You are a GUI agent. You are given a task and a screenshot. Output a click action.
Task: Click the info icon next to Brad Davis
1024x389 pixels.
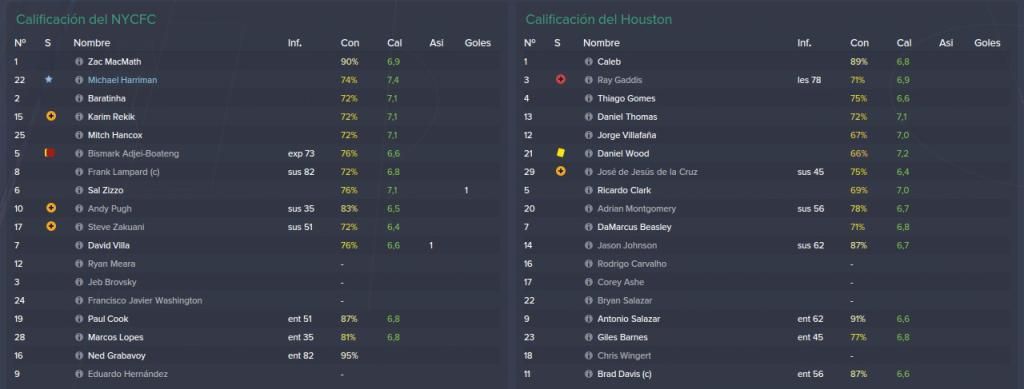pyautogui.click(x=588, y=374)
